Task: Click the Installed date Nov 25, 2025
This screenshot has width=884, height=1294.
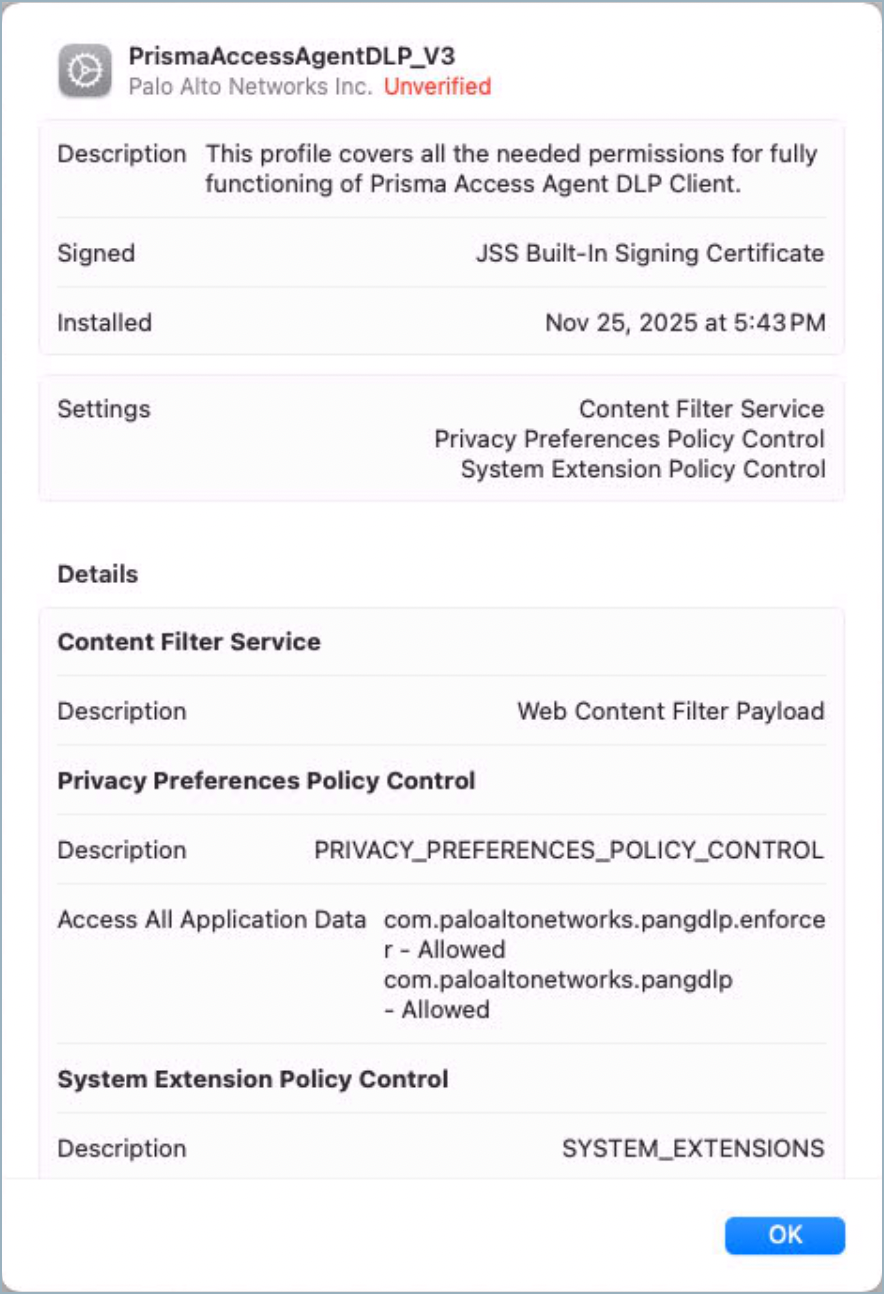Action: tap(684, 323)
